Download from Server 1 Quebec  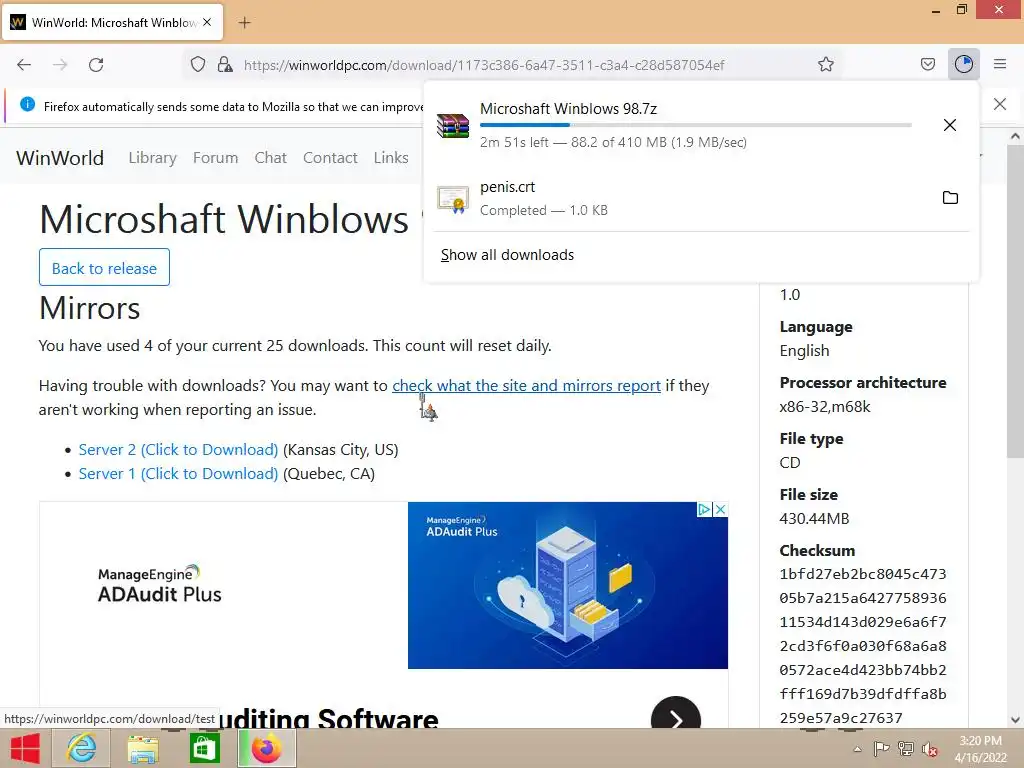tap(178, 473)
